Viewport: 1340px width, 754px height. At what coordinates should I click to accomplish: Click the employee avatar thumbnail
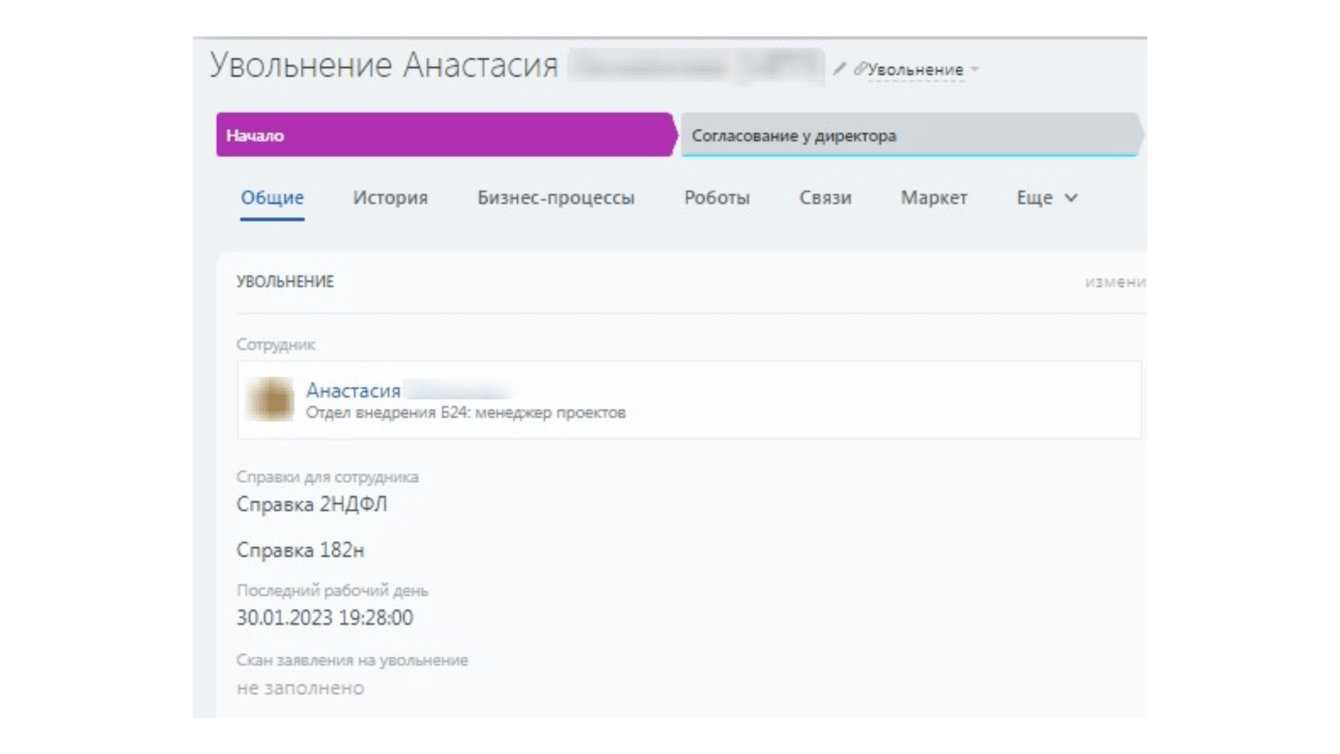click(x=269, y=399)
